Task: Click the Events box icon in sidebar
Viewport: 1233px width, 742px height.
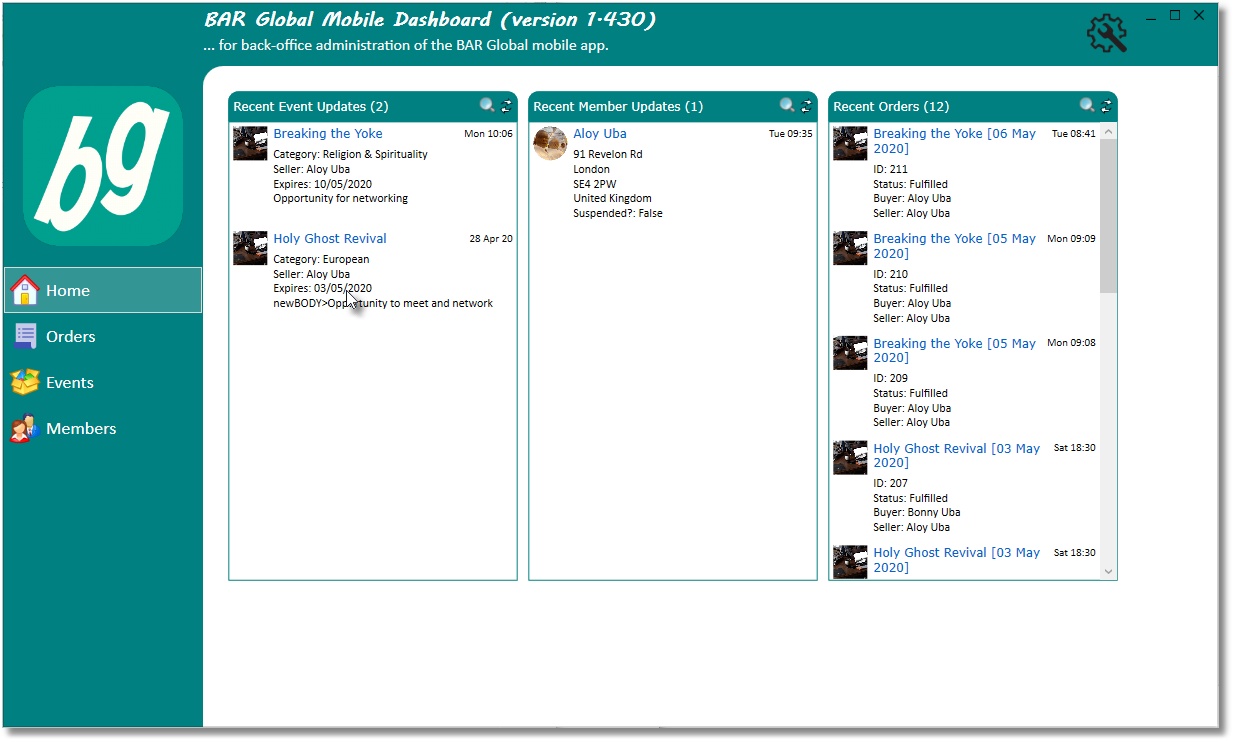Action: [x=24, y=382]
